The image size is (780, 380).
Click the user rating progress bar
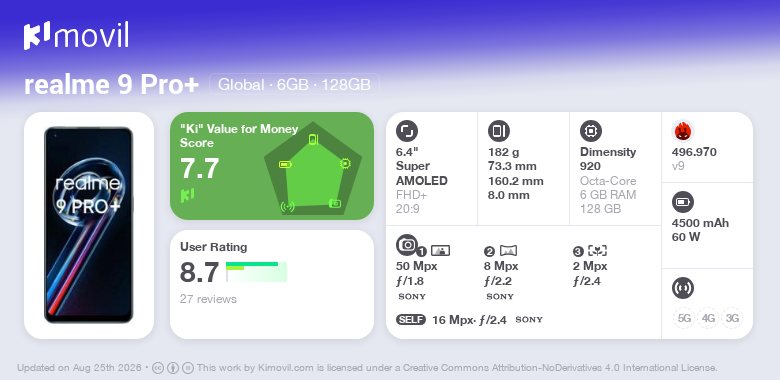[x=257, y=272]
